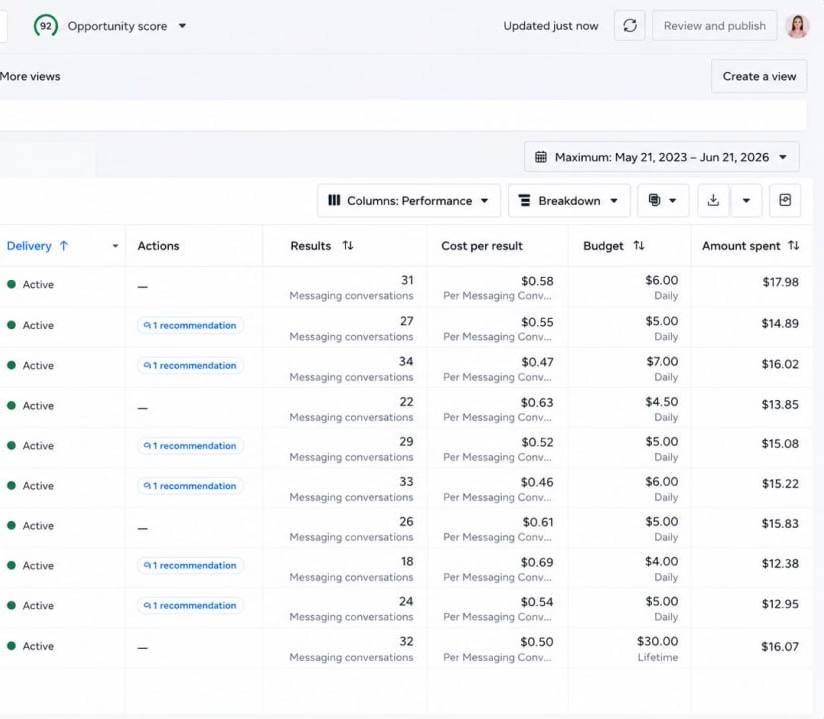Open the reports icon dropdown
824x719 pixels.
[x=663, y=200]
